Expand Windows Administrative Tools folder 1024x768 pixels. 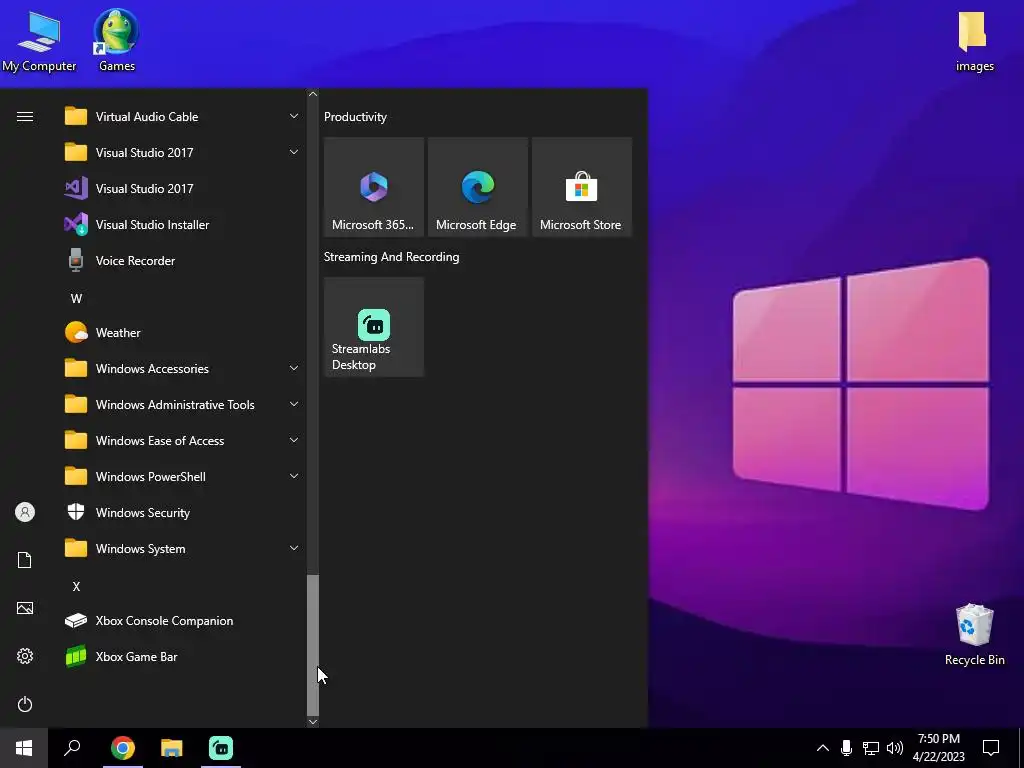[x=185, y=405]
